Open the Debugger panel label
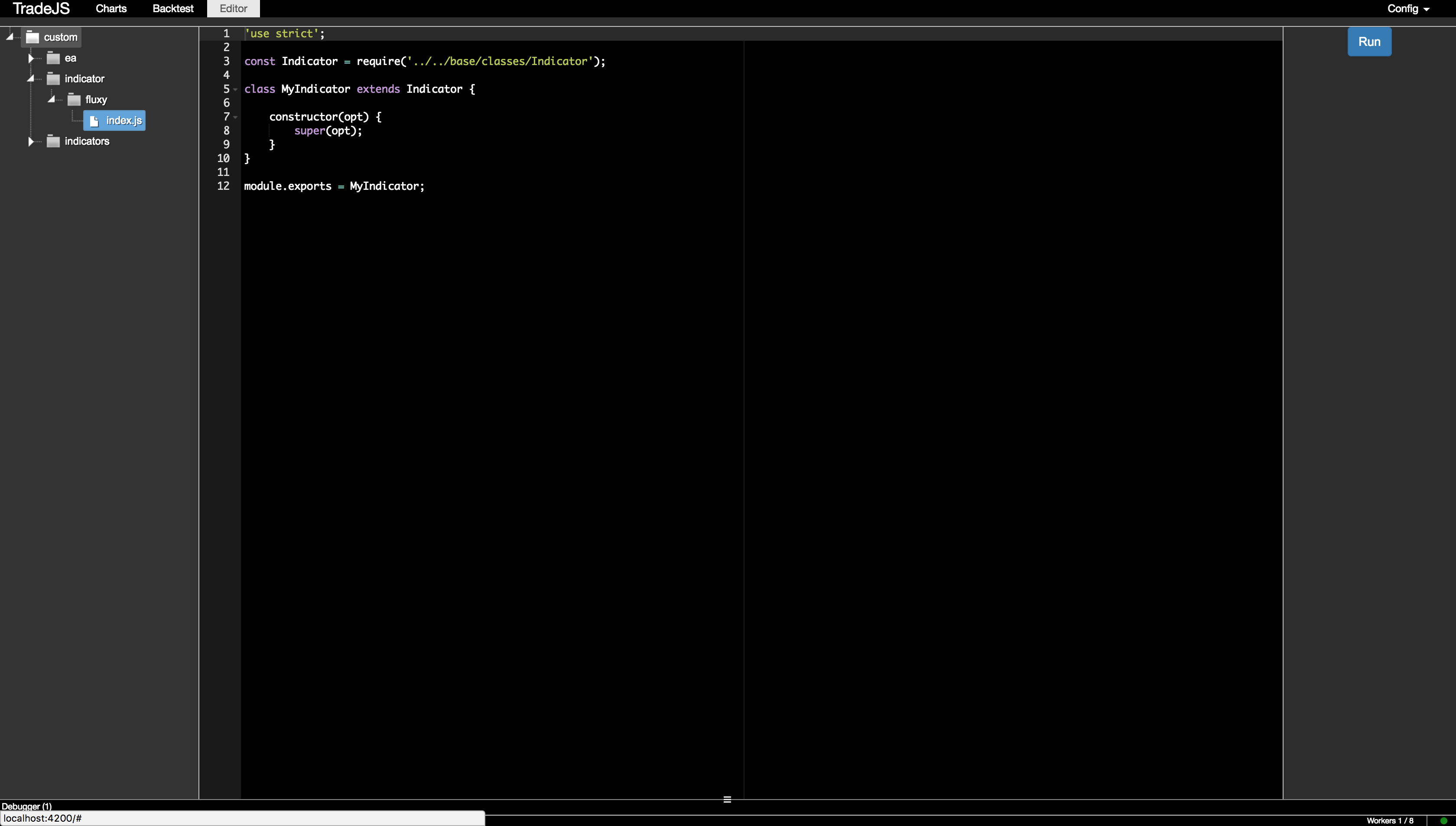The width and height of the screenshot is (1456, 826). 27,806
